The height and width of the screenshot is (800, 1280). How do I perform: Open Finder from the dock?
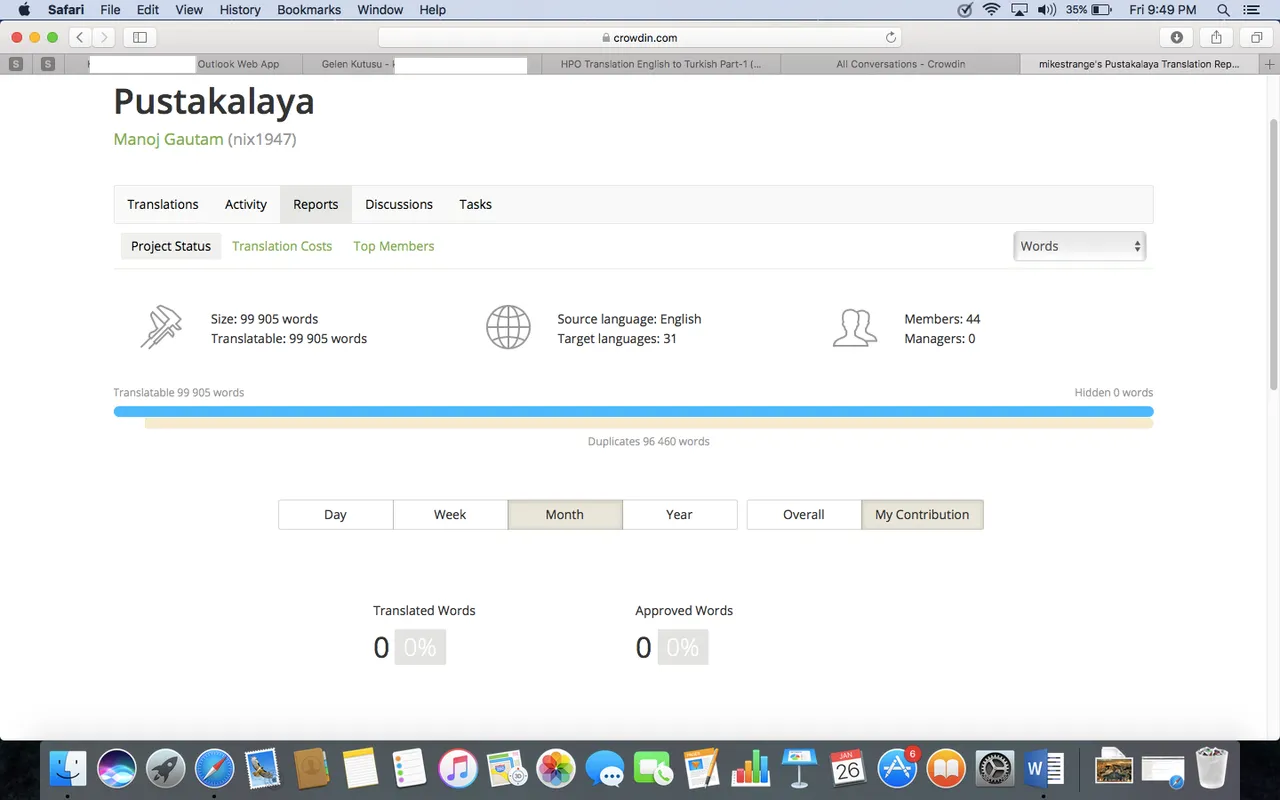[68, 768]
